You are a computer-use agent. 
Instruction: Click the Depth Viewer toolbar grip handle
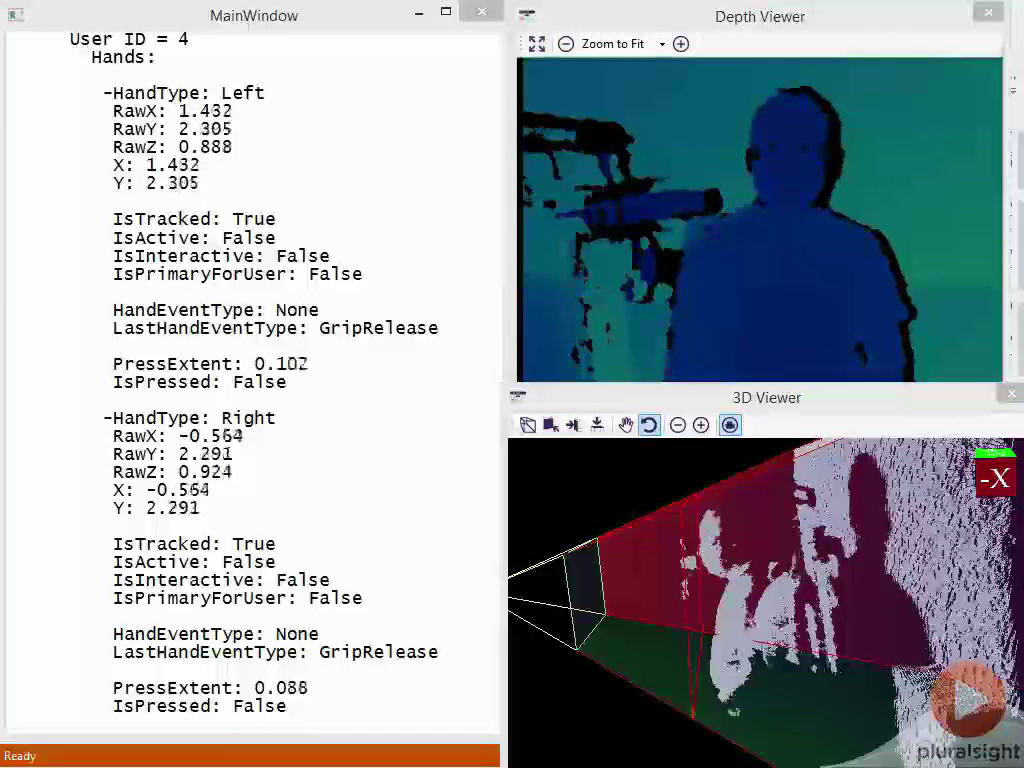tap(522, 44)
